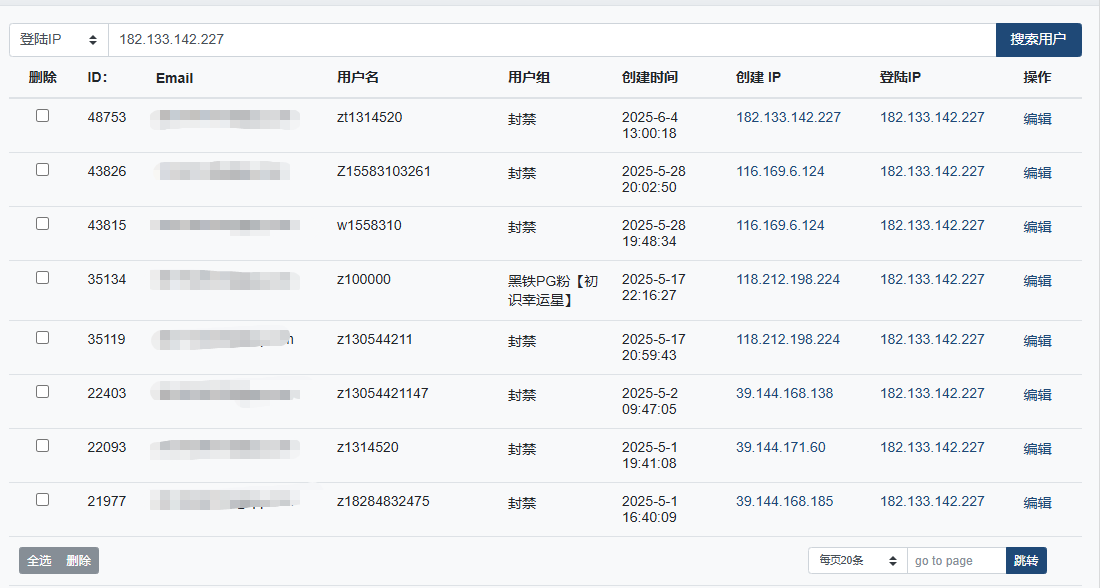Edit user zt1314520 via 编辑 link
Viewport: 1100px width, 588px height.
pyautogui.click(x=1037, y=119)
